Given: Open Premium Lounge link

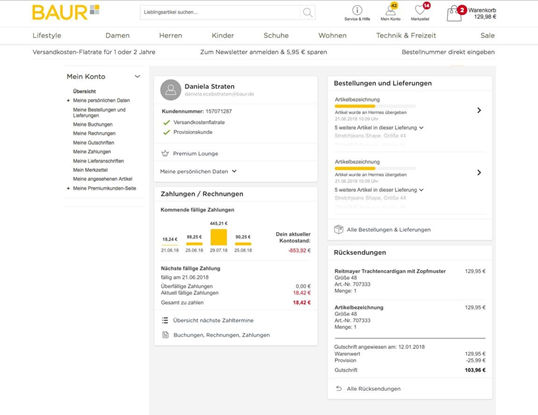Looking at the screenshot, I should [196, 153].
